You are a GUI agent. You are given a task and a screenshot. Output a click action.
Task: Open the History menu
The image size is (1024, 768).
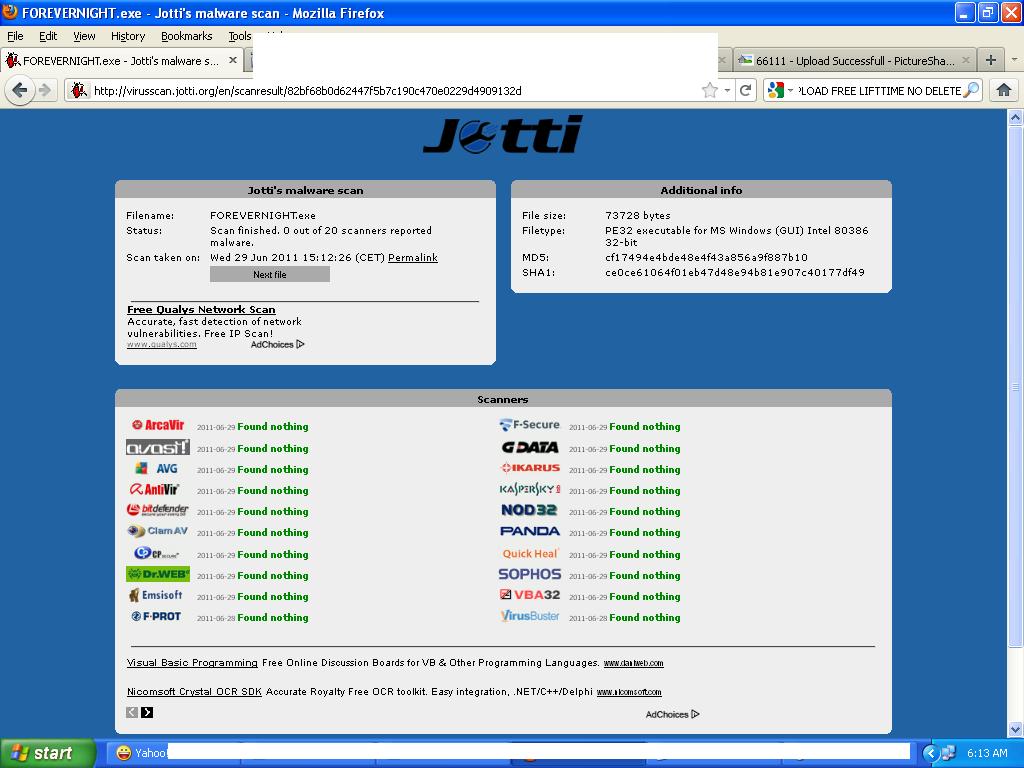pyautogui.click(x=127, y=36)
